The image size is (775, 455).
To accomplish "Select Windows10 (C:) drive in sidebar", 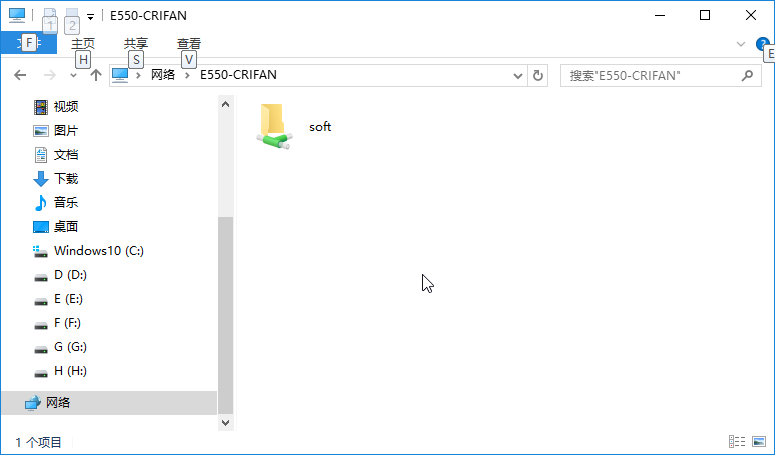I will (x=88, y=250).
